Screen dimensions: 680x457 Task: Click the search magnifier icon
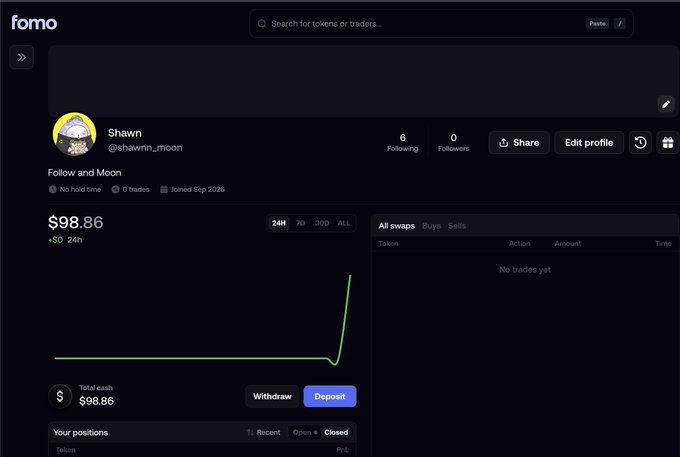coord(262,23)
